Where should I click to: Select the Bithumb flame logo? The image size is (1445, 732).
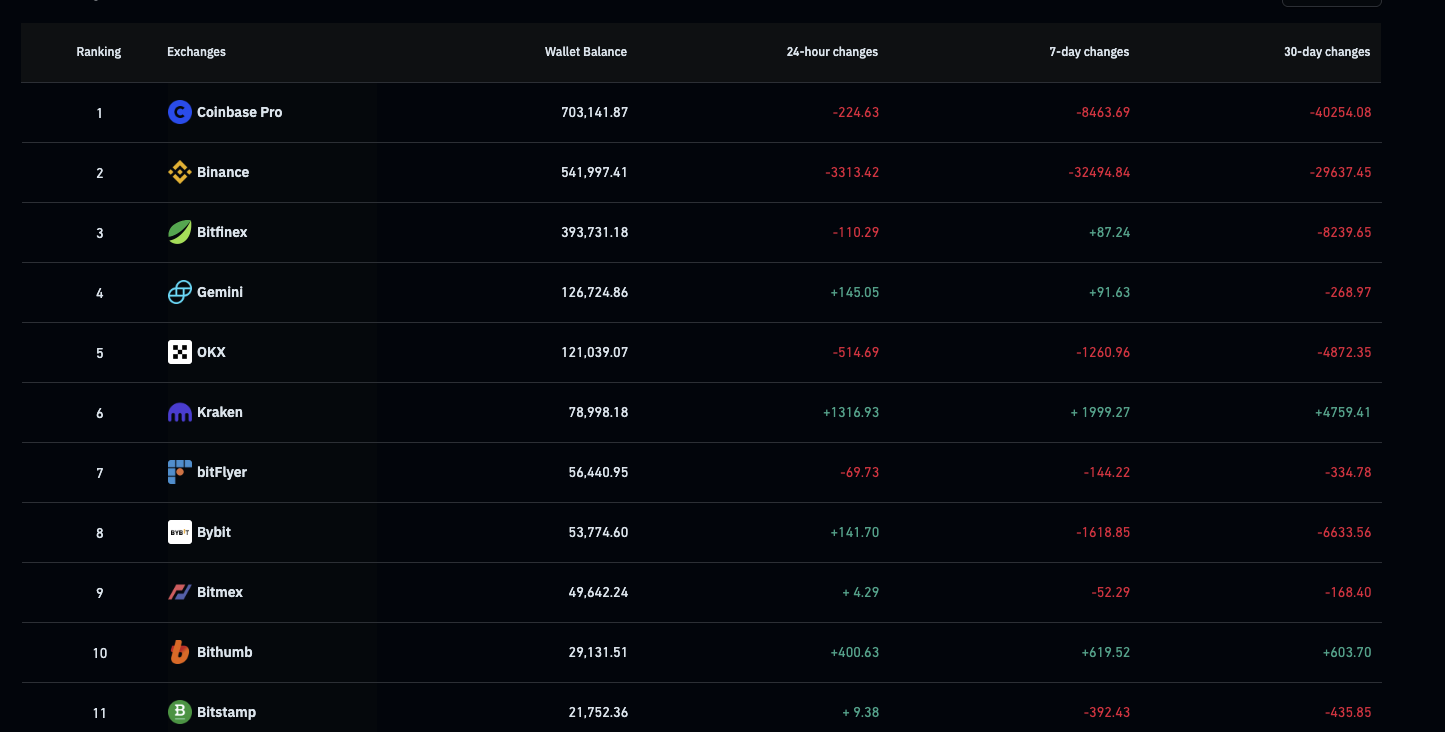[178, 652]
